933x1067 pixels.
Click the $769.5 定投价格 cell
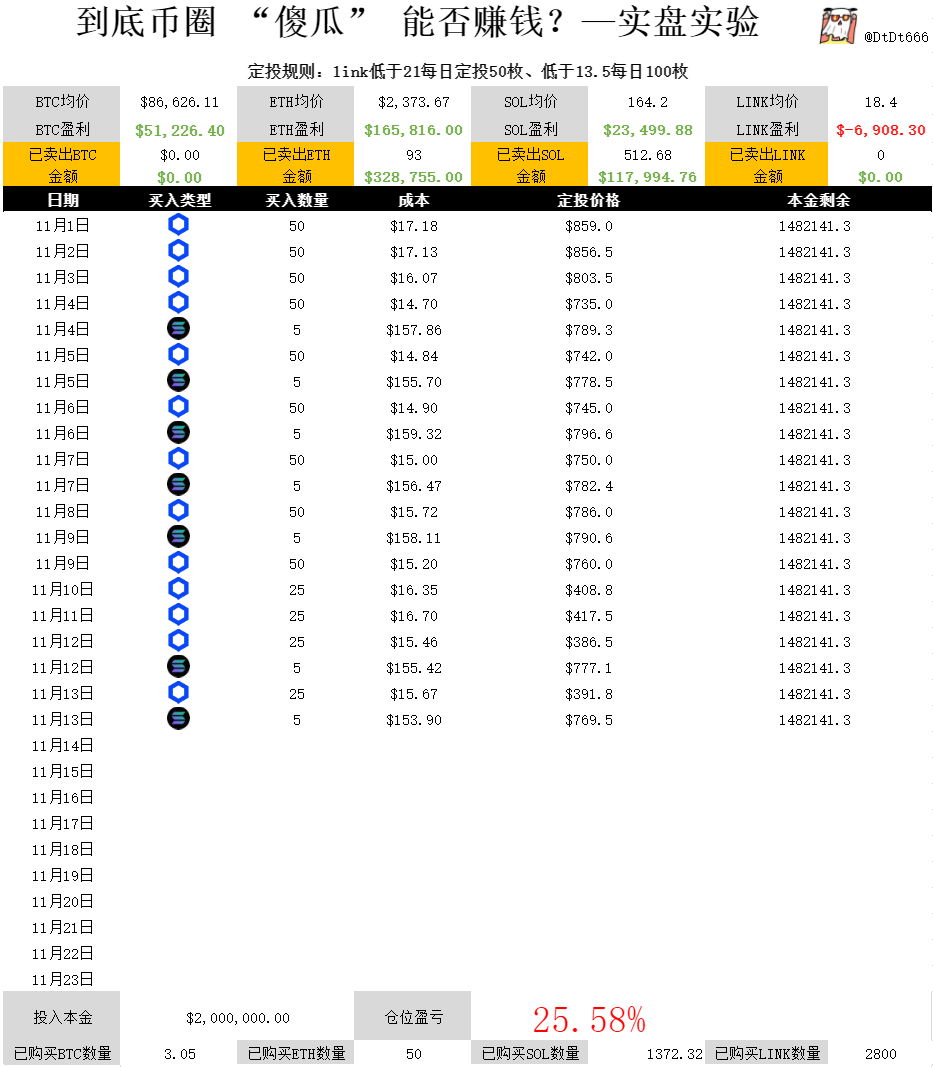point(589,720)
